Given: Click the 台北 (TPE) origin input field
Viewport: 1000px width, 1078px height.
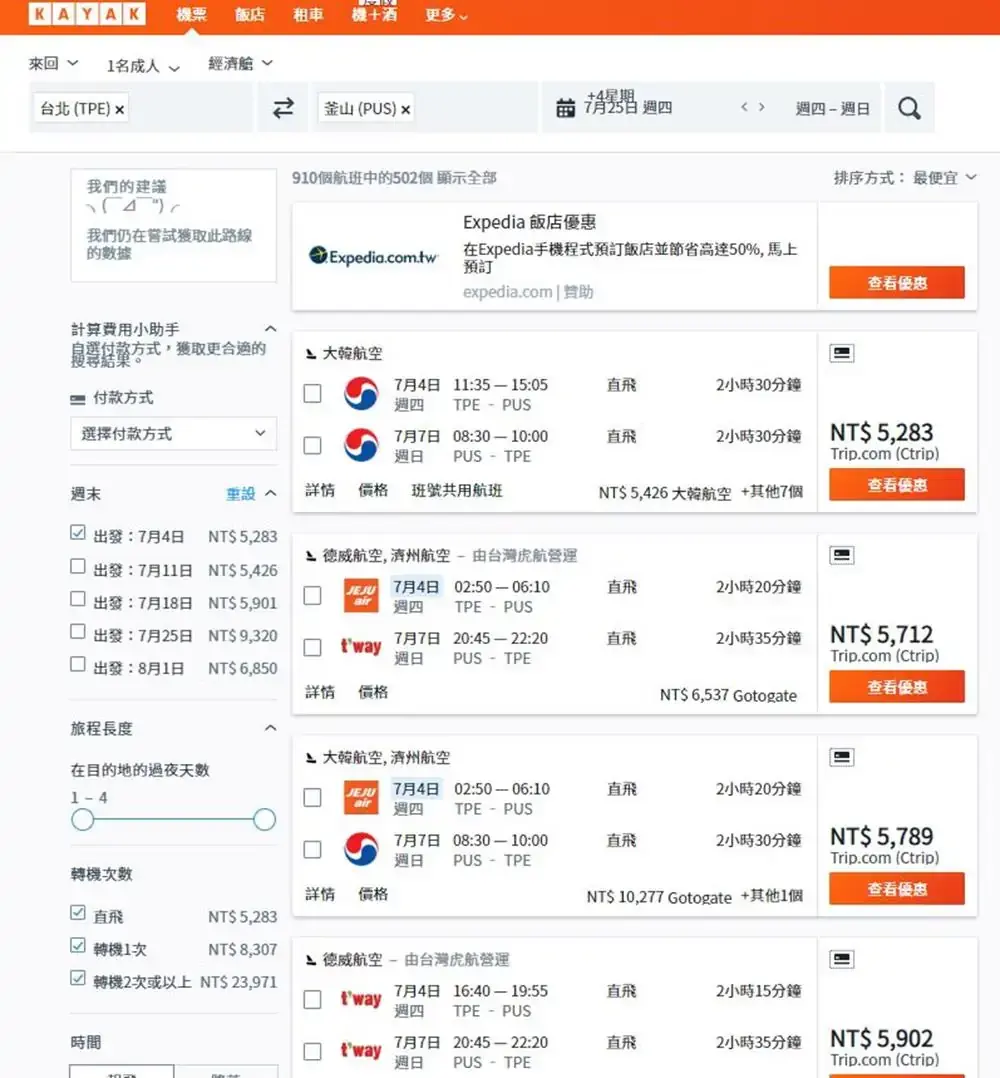Looking at the screenshot, I should pos(142,108).
